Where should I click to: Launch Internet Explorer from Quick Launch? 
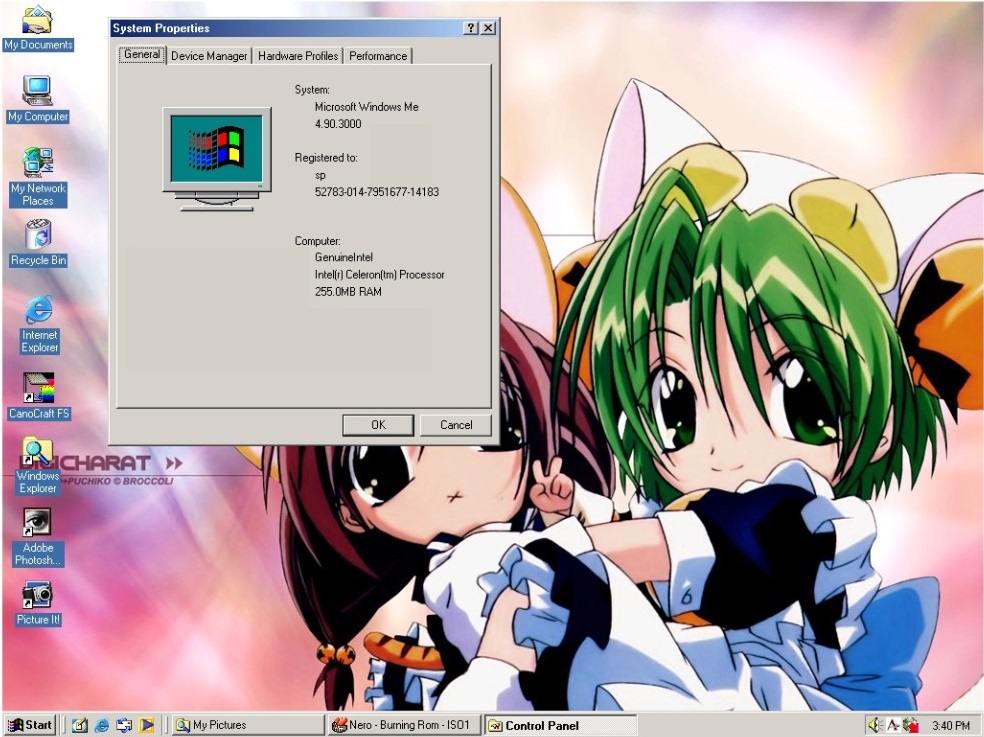pos(102,725)
